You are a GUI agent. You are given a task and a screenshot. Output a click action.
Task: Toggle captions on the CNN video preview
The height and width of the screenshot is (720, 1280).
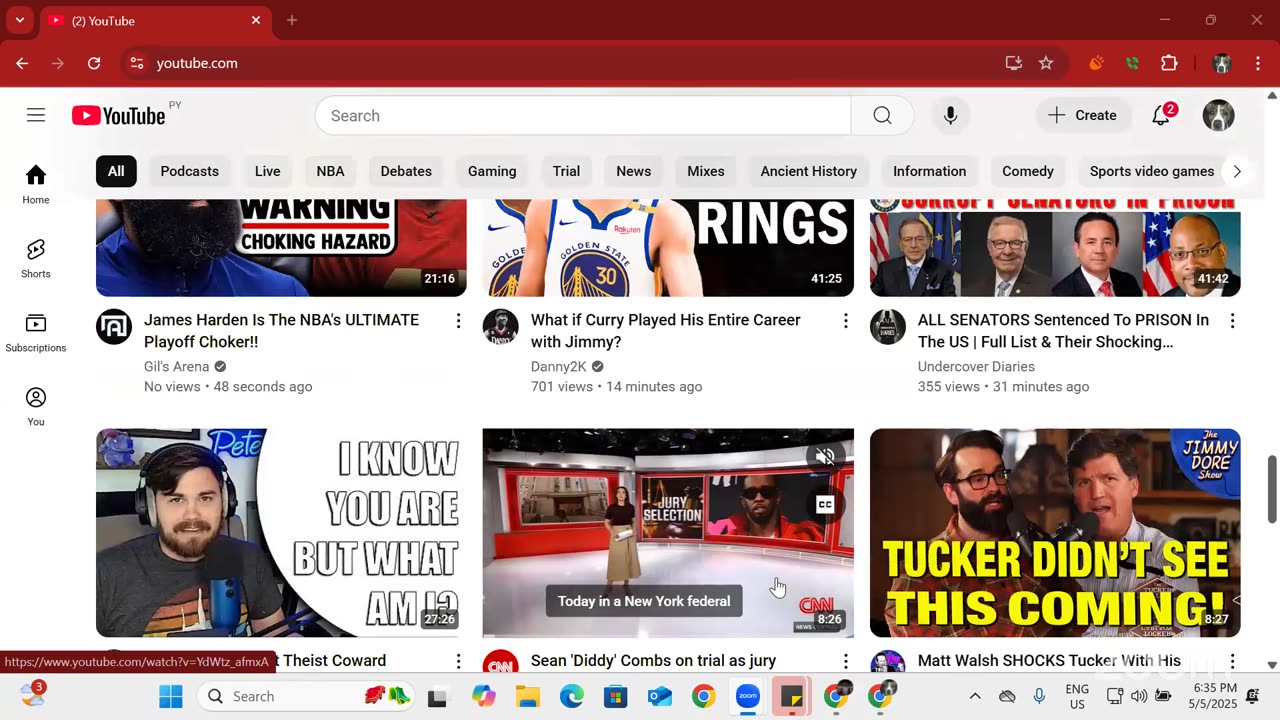pos(825,505)
